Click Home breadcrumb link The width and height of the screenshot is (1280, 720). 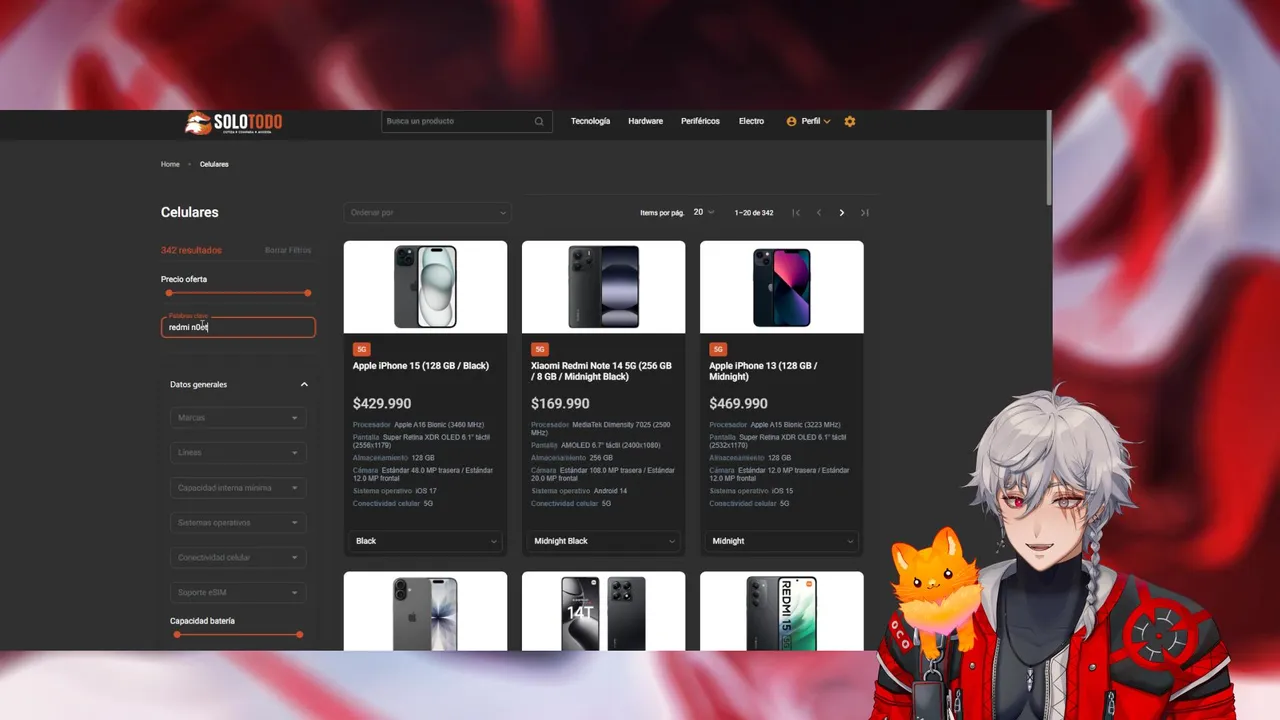tap(170, 164)
